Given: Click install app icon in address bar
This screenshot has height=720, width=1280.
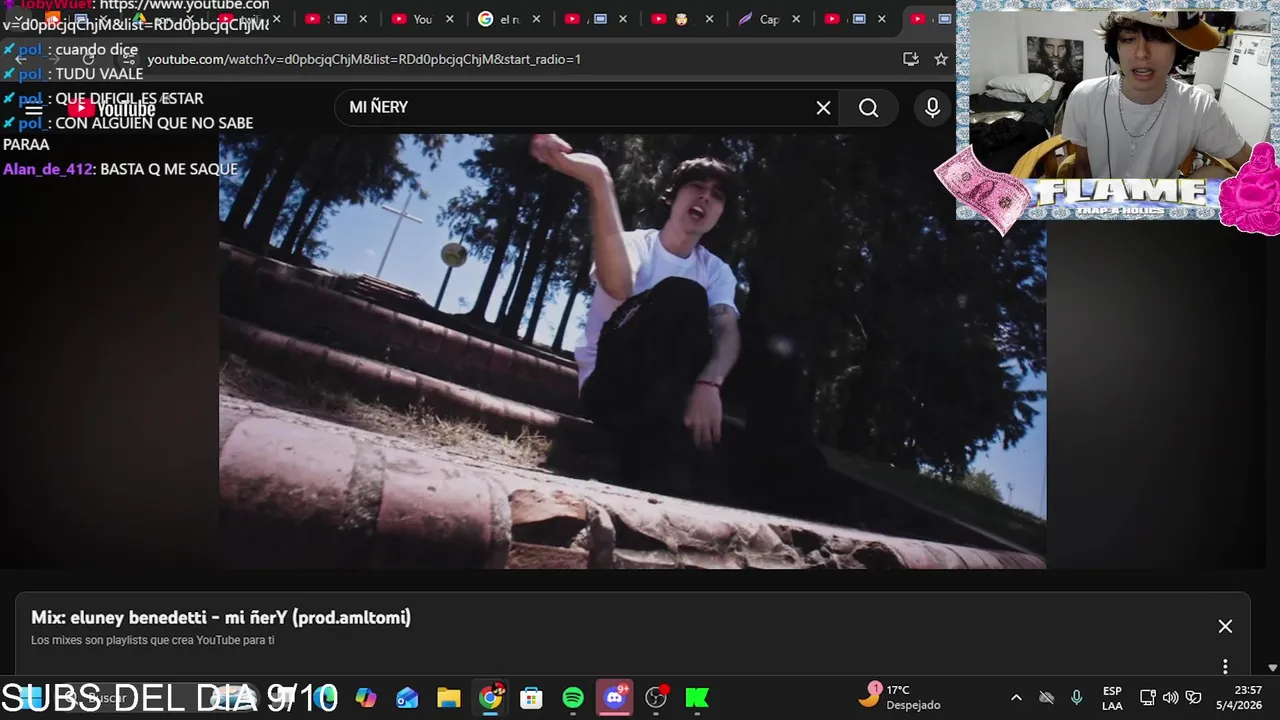Looking at the screenshot, I should [910, 59].
